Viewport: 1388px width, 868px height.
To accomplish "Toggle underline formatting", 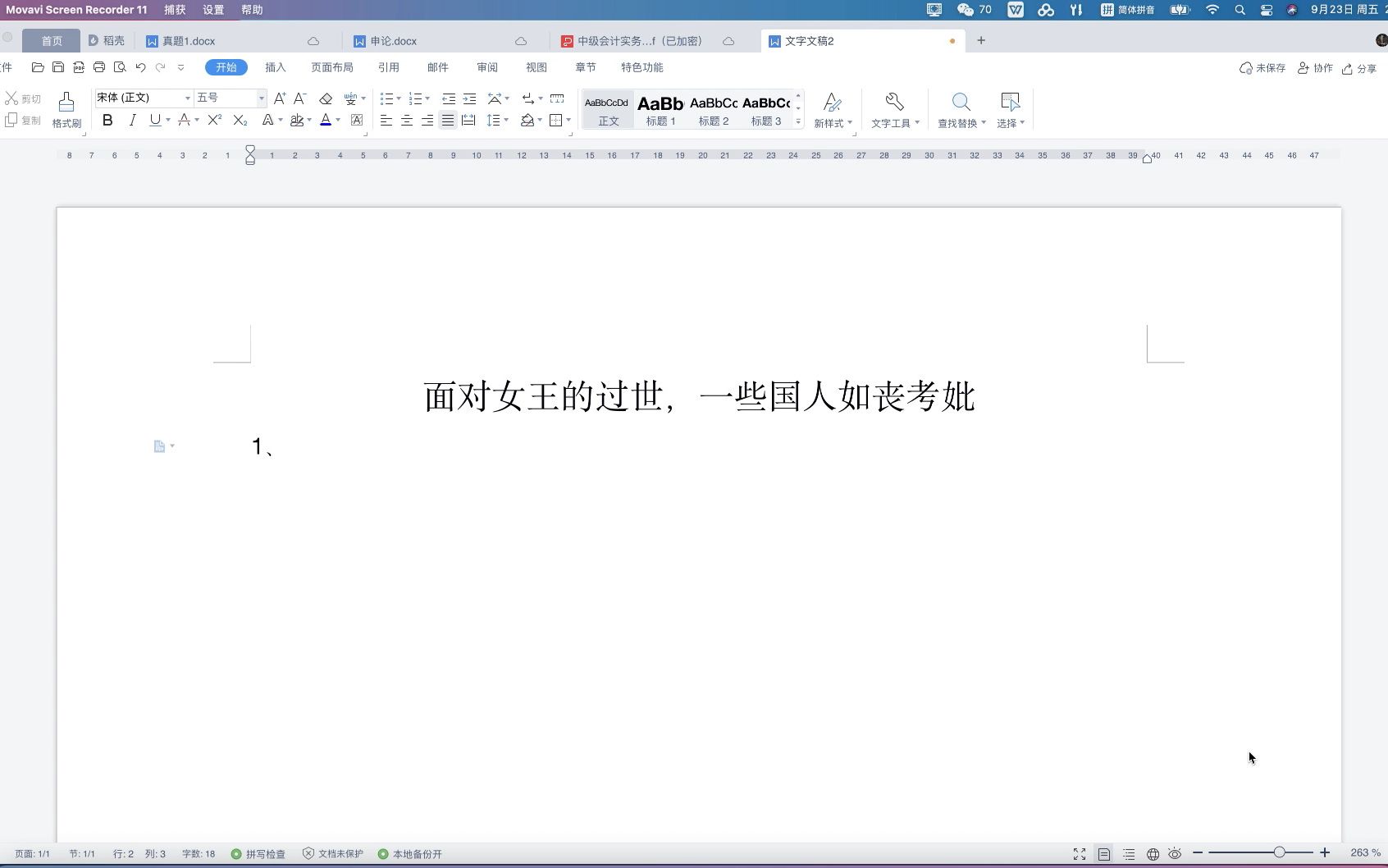I will click(x=154, y=120).
